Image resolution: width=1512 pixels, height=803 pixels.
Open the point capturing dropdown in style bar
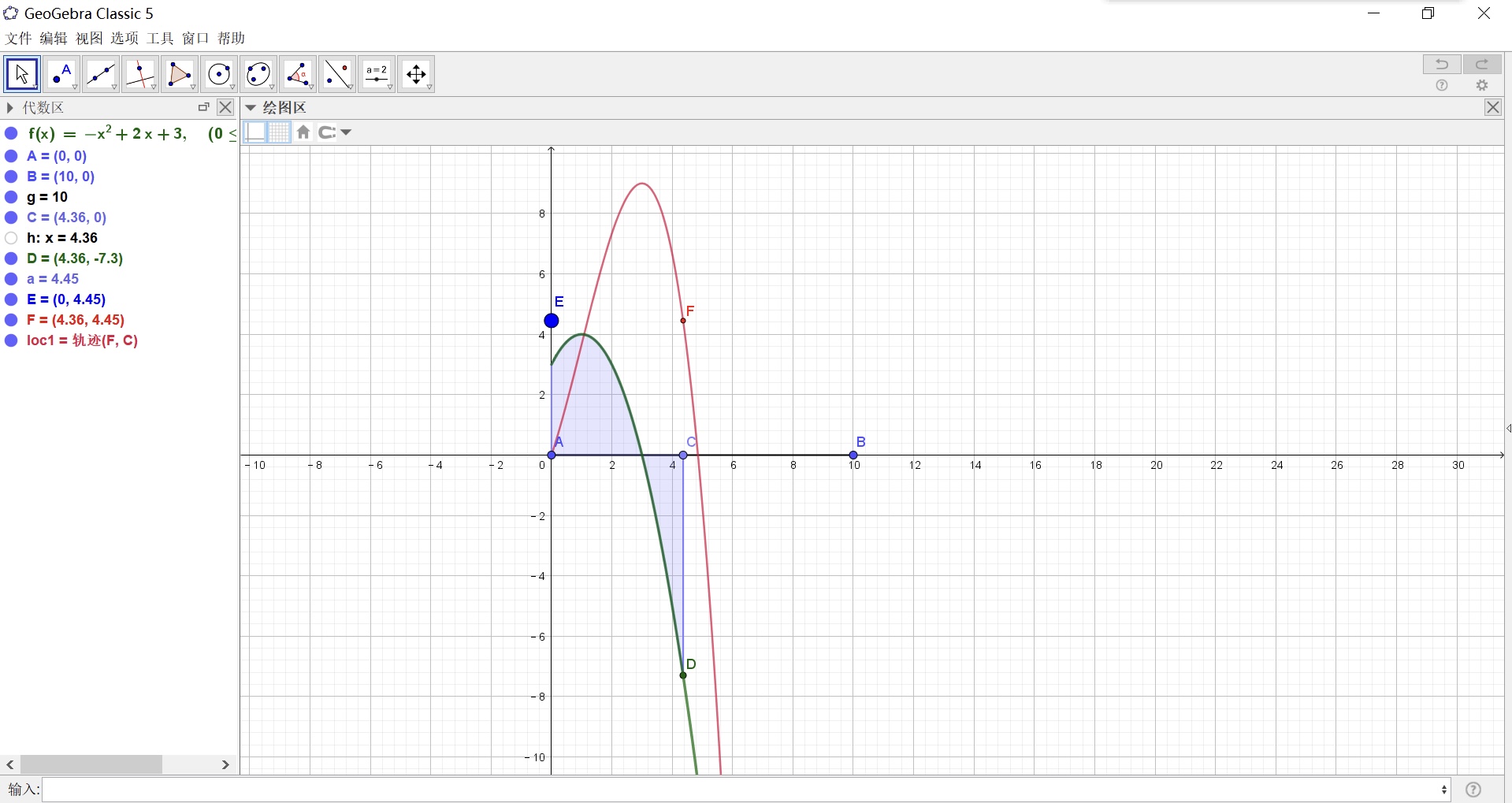click(335, 132)
